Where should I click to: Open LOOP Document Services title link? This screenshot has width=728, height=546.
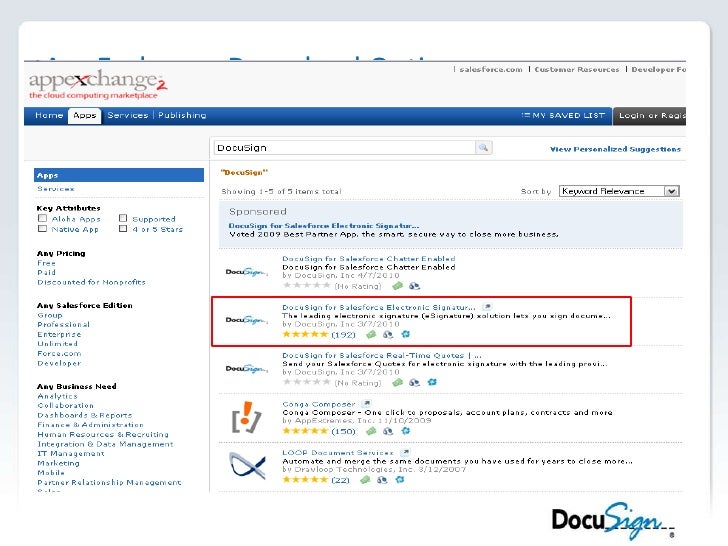[338, 453]
